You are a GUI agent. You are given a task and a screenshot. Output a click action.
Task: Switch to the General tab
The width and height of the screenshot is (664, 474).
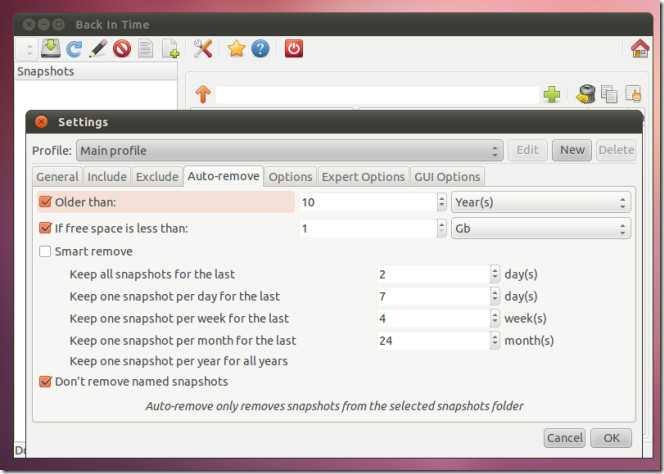(x=58, y=177)
